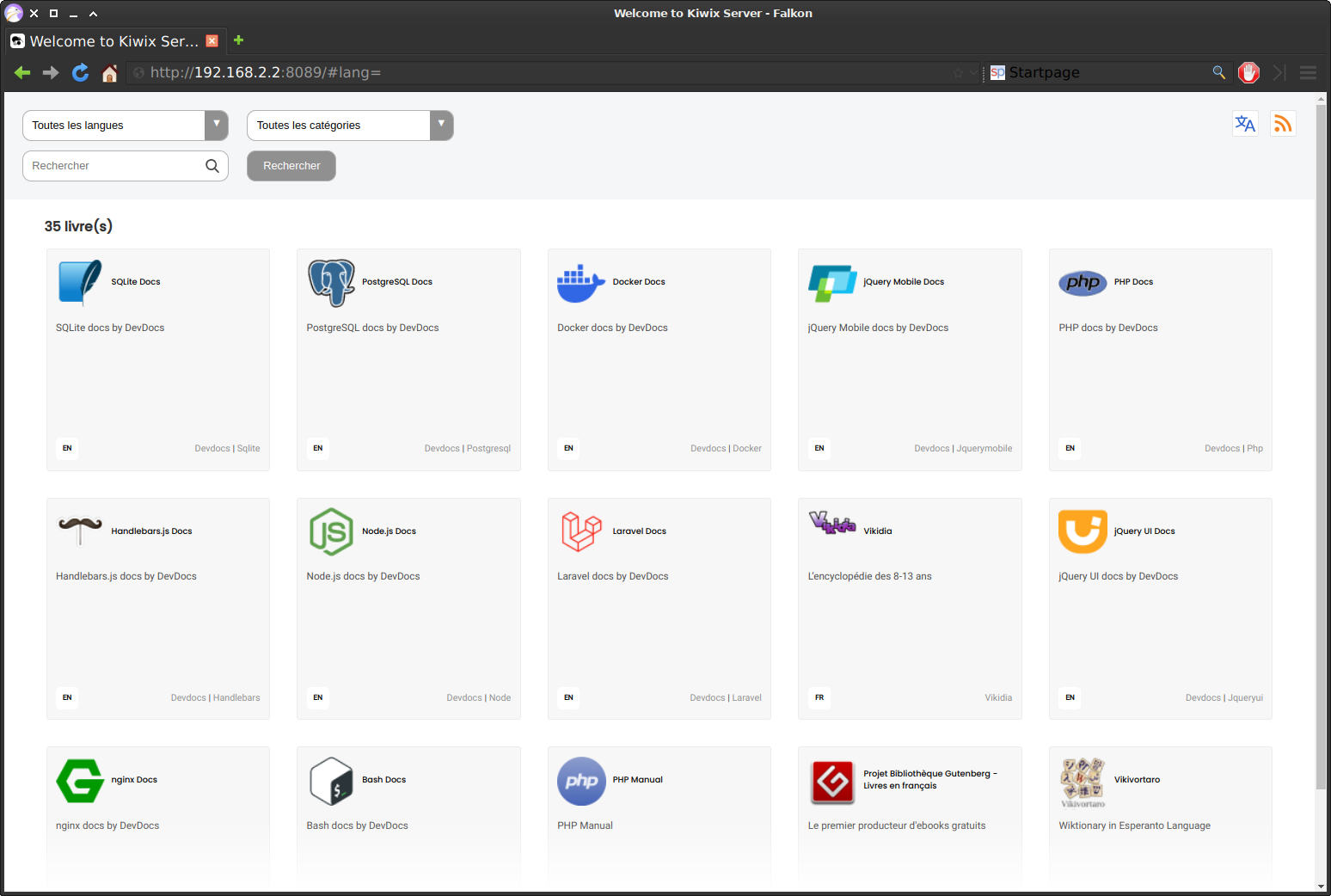Viewport: 1331px width, 896px height.
Task: Bookmark this page with the star icon
Action: [x=958, y=73]
